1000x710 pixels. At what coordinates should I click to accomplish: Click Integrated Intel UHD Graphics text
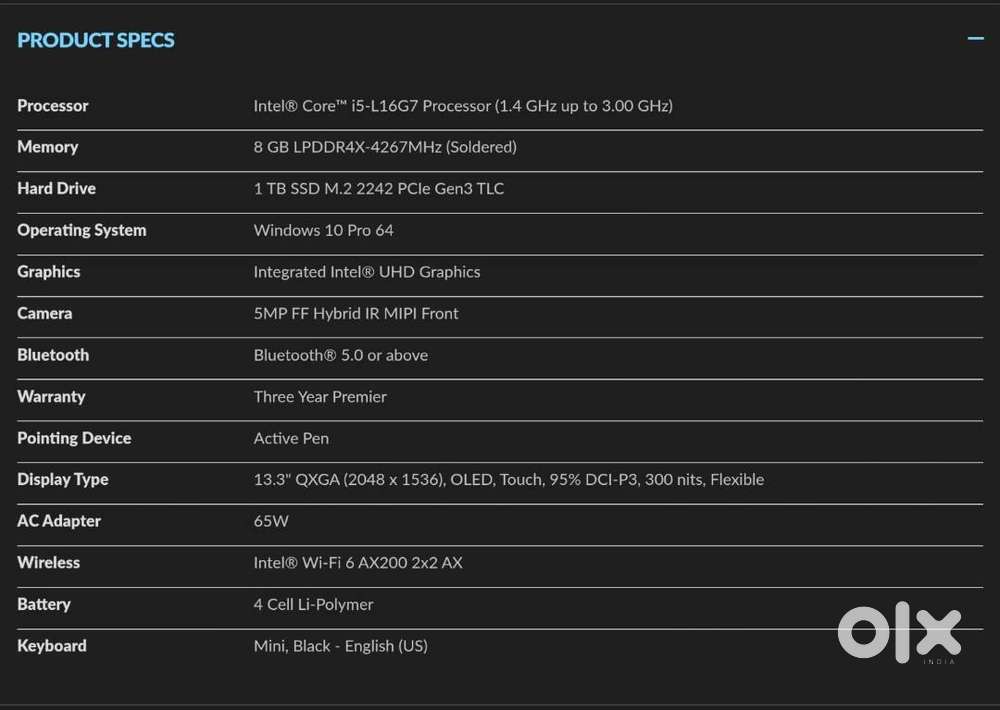pos(367,272)
